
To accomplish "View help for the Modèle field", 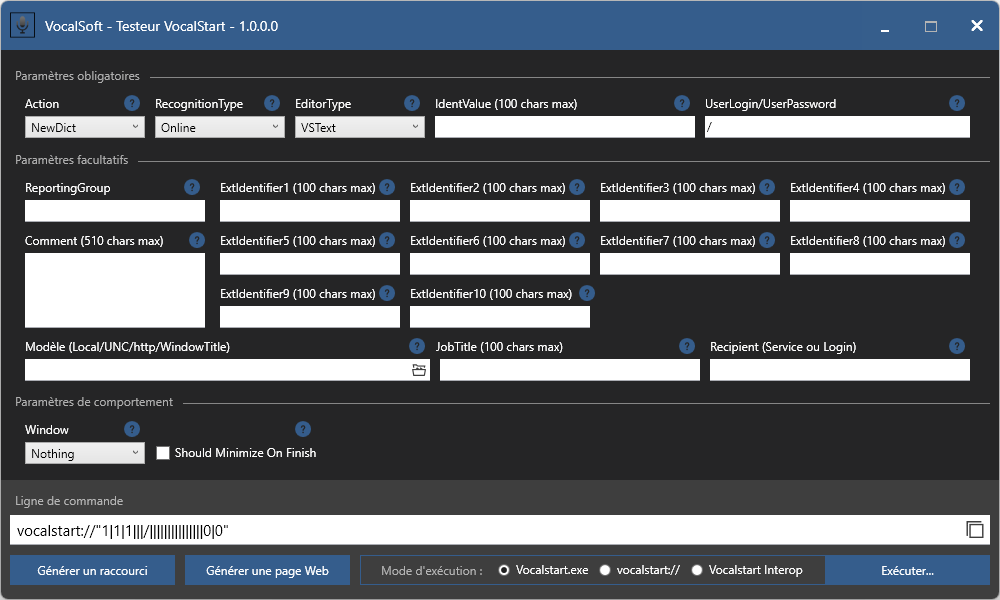I will pos(416,346).
